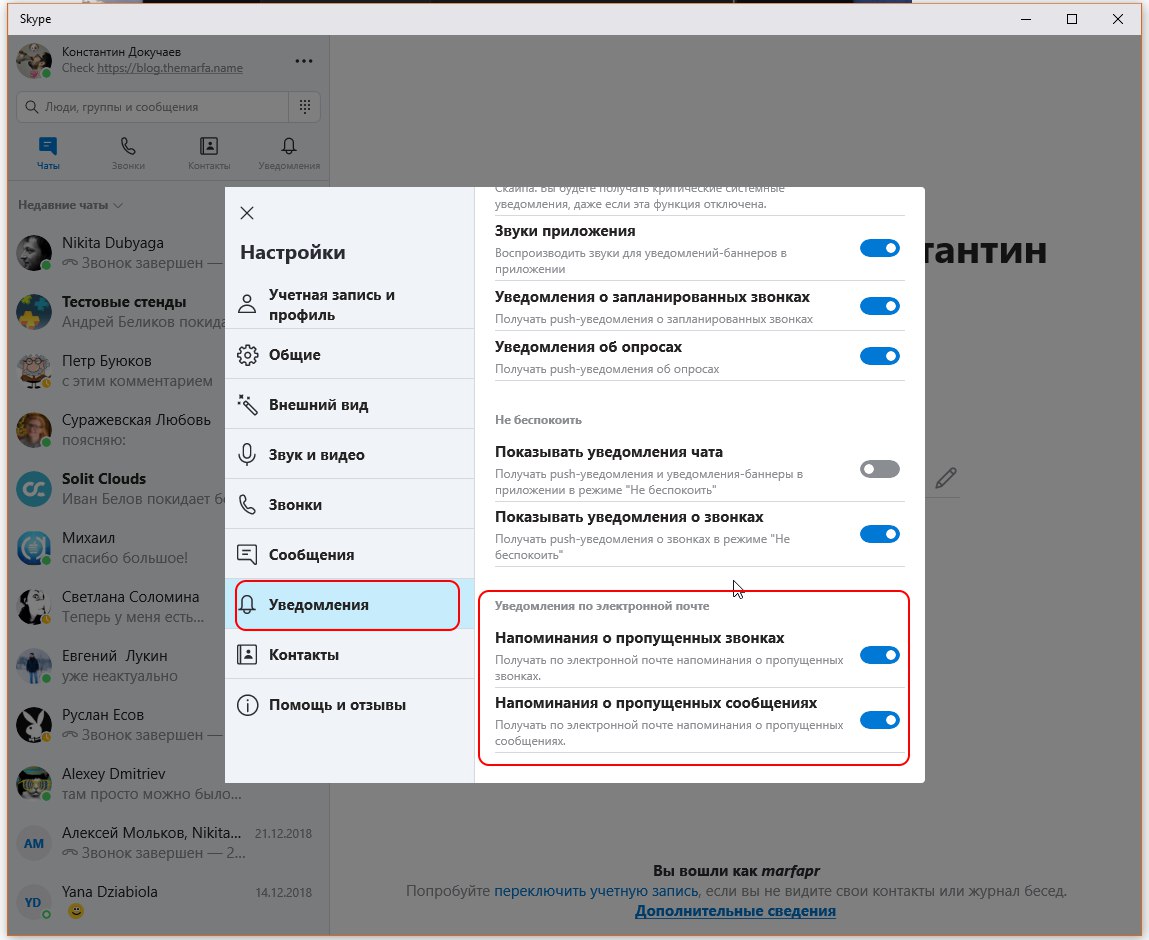The image size is (1149, 940).
Task: Click the microphone icon beside Звук и видео
Action: [x=248, y=454]
